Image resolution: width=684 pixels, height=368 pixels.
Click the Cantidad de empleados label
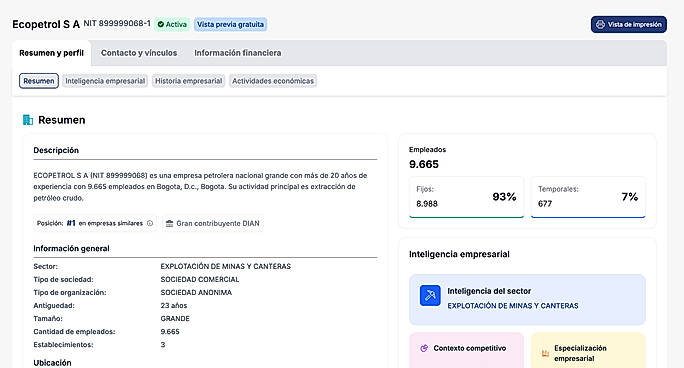[74, 332]
